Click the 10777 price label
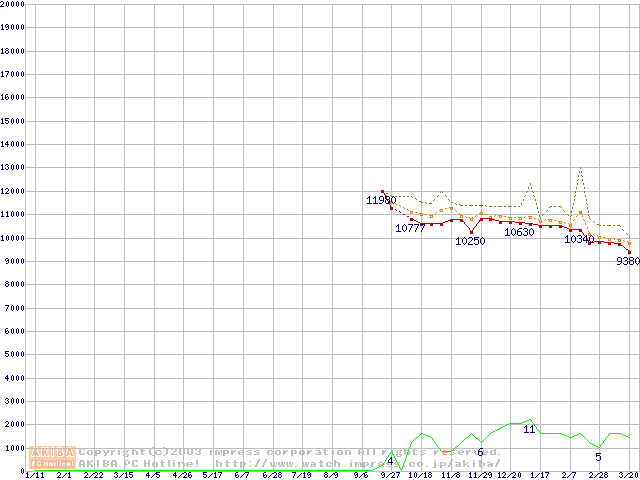The image size is (640, 480). pos(410,229)
